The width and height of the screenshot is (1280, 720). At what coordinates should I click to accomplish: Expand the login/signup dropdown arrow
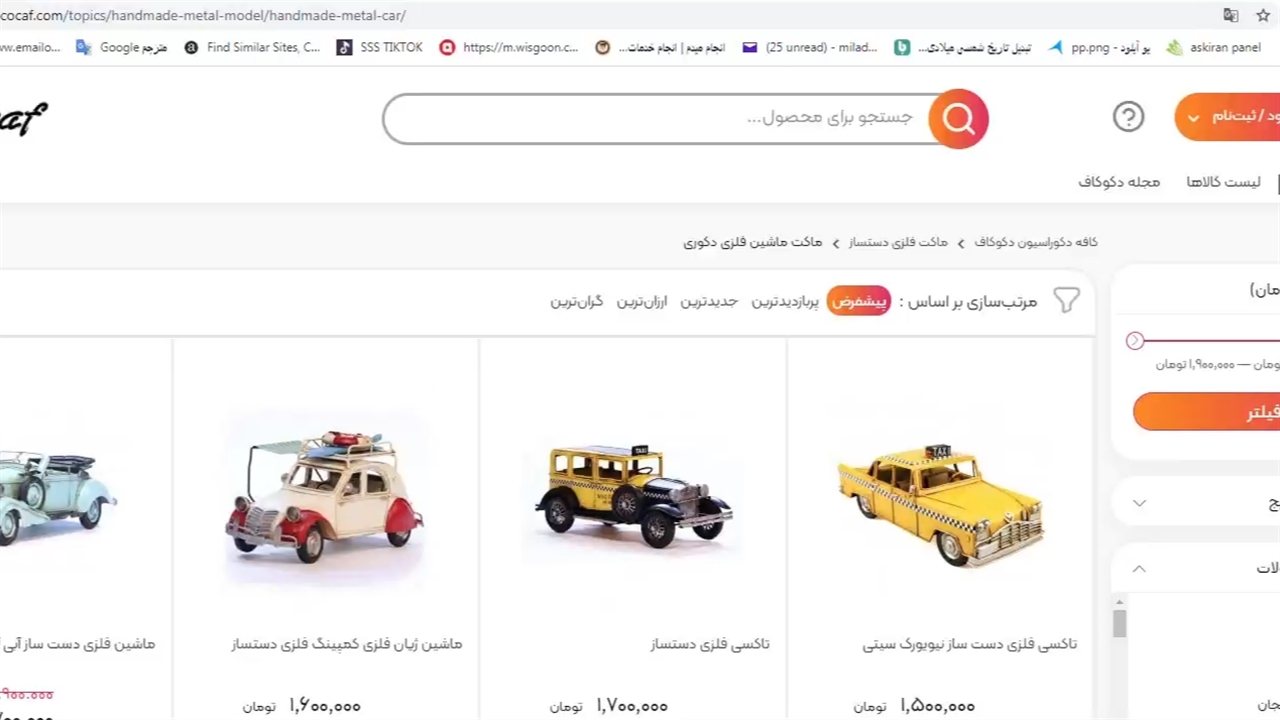(x=1192, y=118)
